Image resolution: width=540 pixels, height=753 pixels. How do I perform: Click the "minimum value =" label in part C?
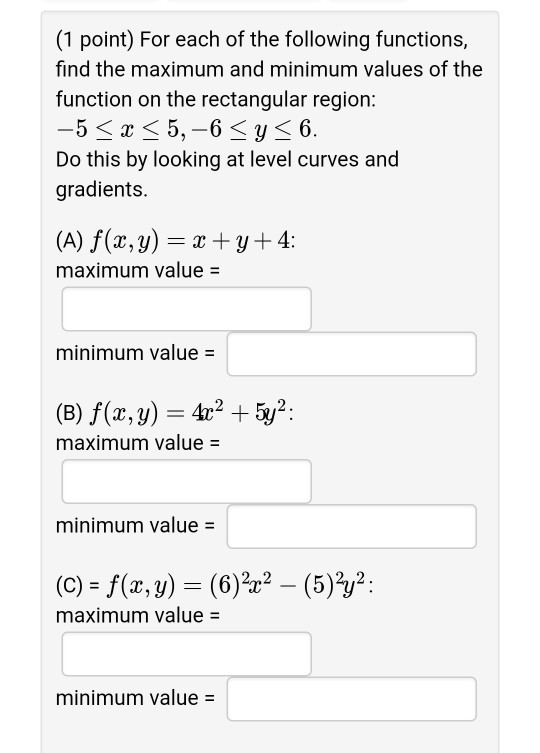(x=135, y=698)
